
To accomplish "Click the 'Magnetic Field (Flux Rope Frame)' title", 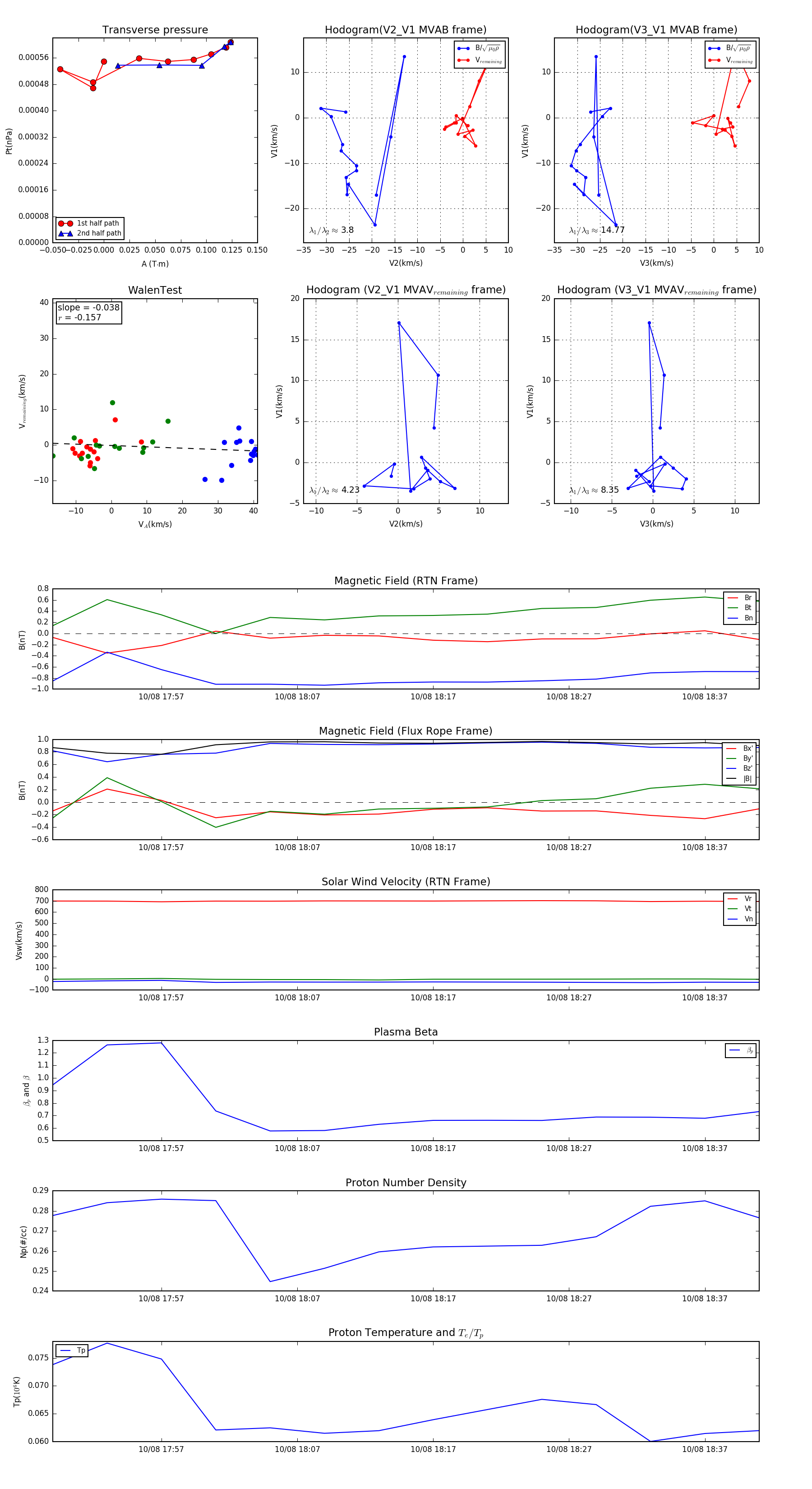I will pos(406,731).
